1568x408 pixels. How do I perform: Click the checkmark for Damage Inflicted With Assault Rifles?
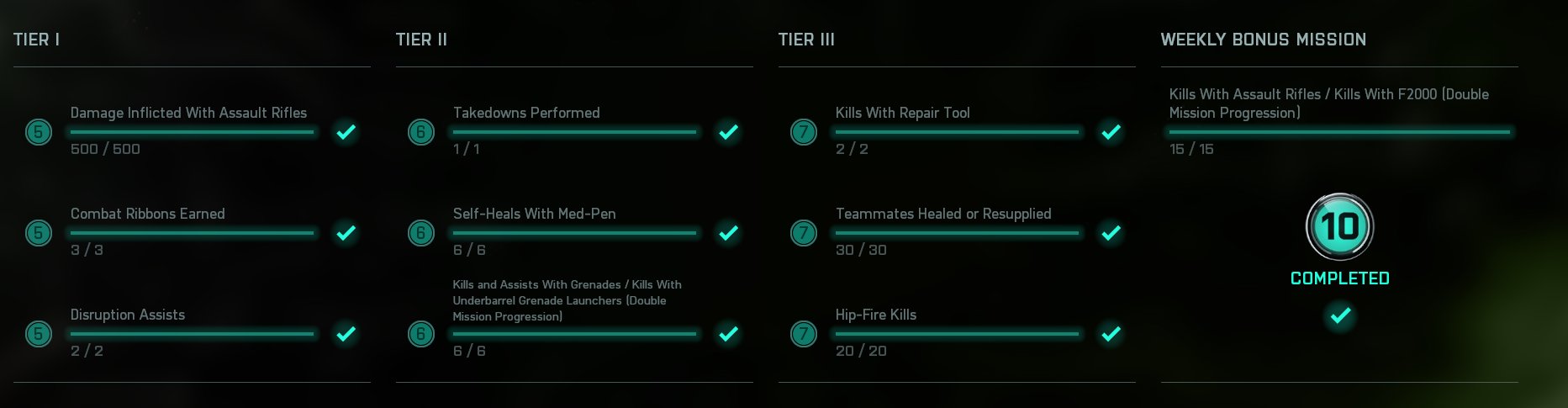(x=346, y=132)
